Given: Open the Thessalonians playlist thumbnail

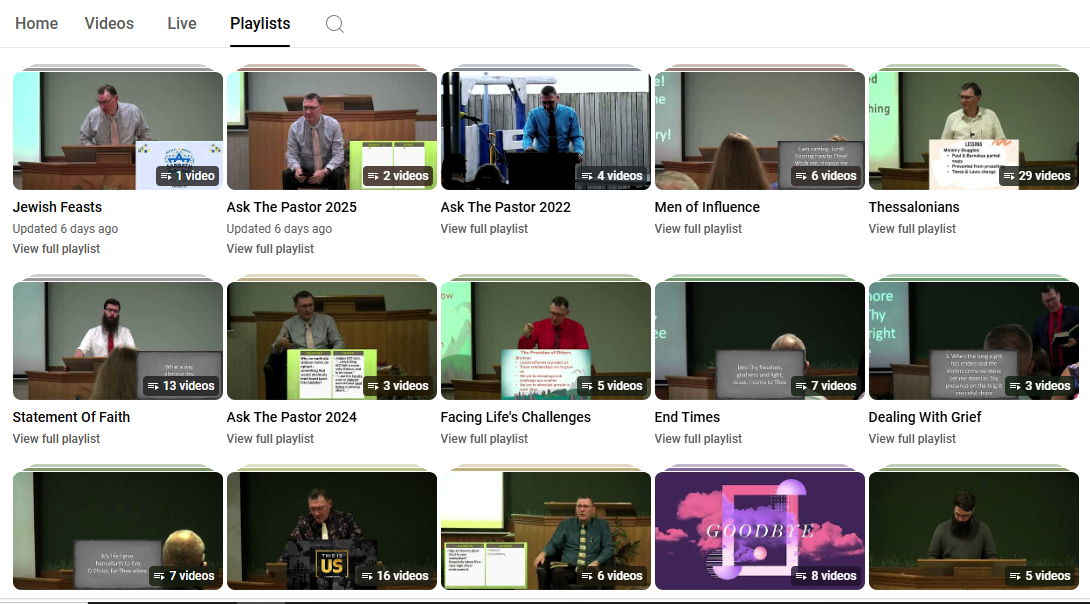Looking at the screenshot, I should click(974, 131).
